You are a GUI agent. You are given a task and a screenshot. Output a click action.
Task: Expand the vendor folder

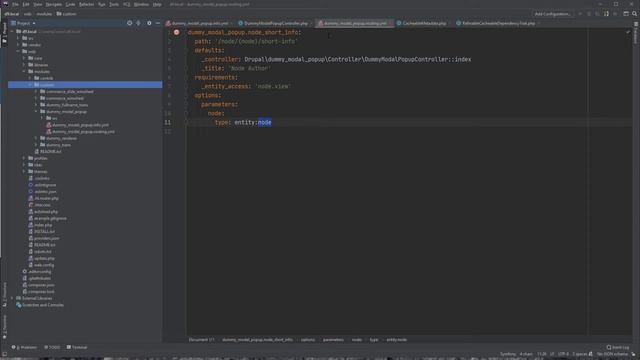(x=18, y=45)
